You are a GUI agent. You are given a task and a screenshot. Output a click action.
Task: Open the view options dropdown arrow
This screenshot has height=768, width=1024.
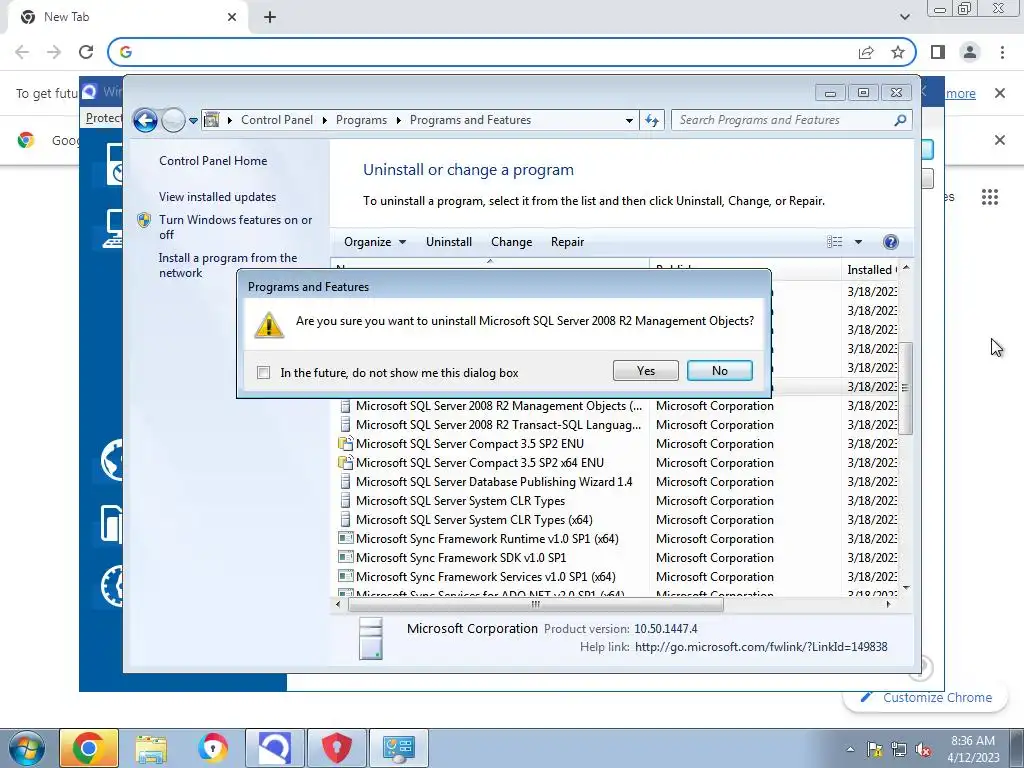pos(858,242)
